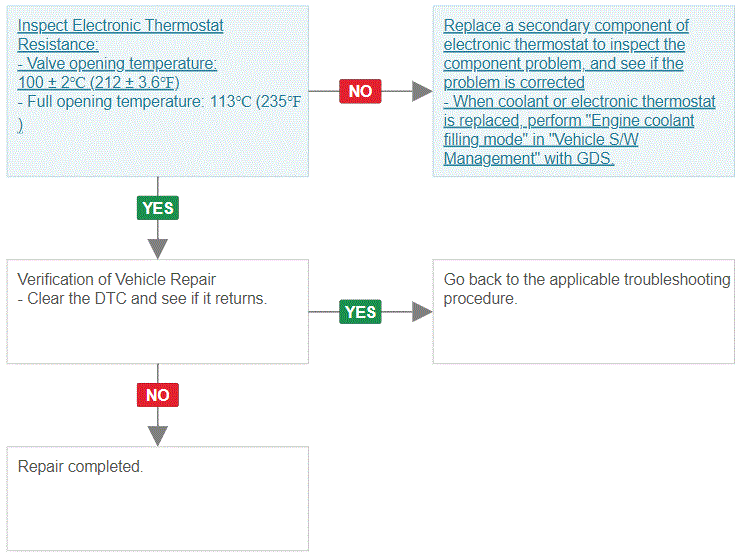Viewport: 746px width, 559px height.
Task: Click the 100 ± 2°C temperature value link
Action: (98, 82)
